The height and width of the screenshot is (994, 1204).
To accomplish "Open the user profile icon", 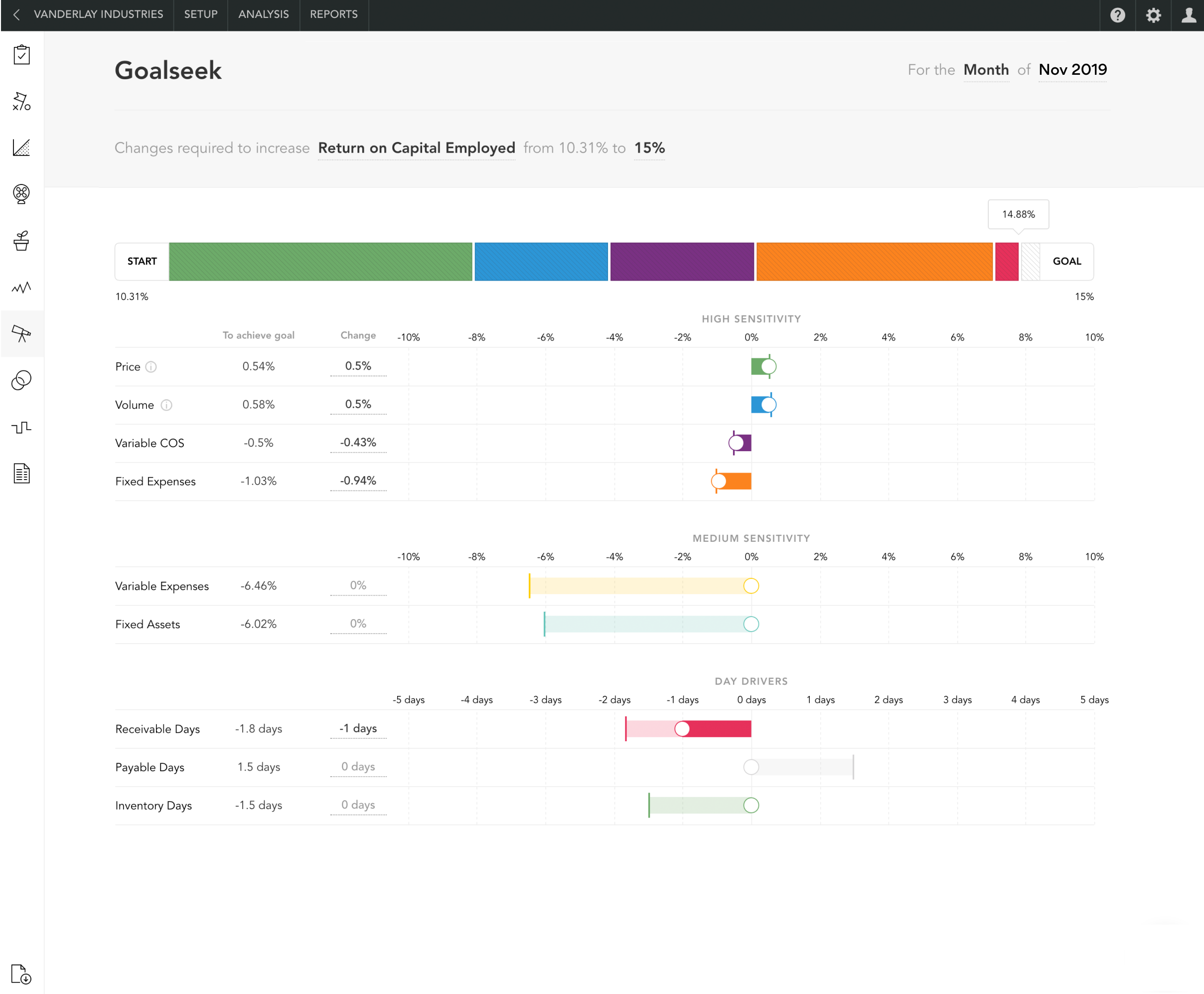I will (x=1189, y=15).
